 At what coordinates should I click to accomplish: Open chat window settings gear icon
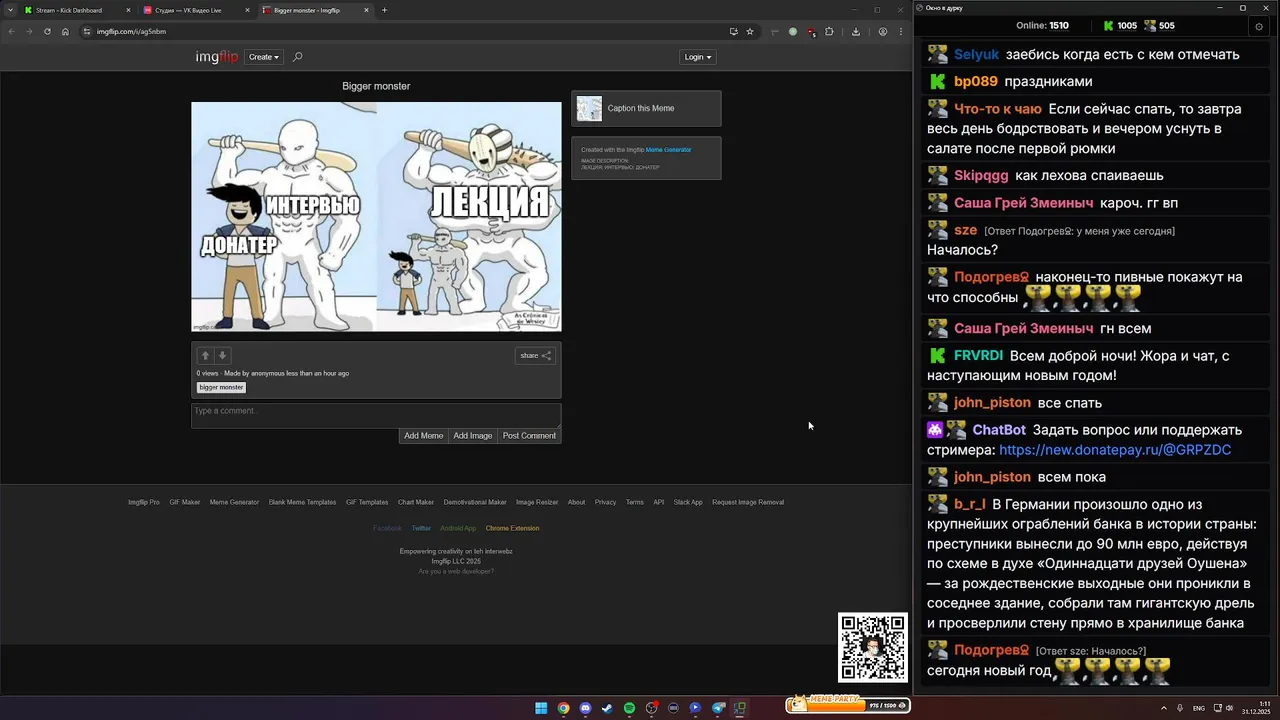pyautogui.click(x=1259, y=27)
